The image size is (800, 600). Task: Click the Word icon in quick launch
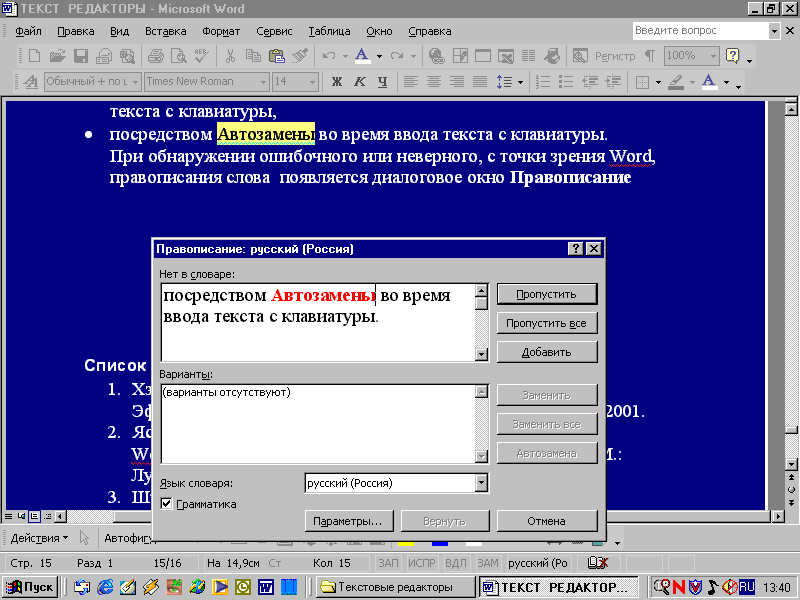click(x=265, y=587)
